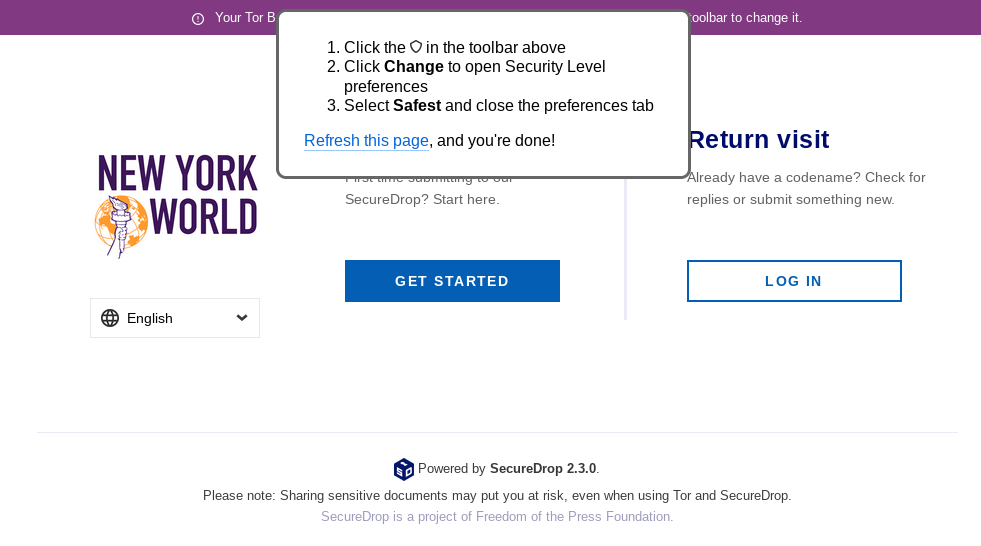Follow the Refresh this page link
The width and height of the screenshot is (981, 546).
(x=366, y=141)
